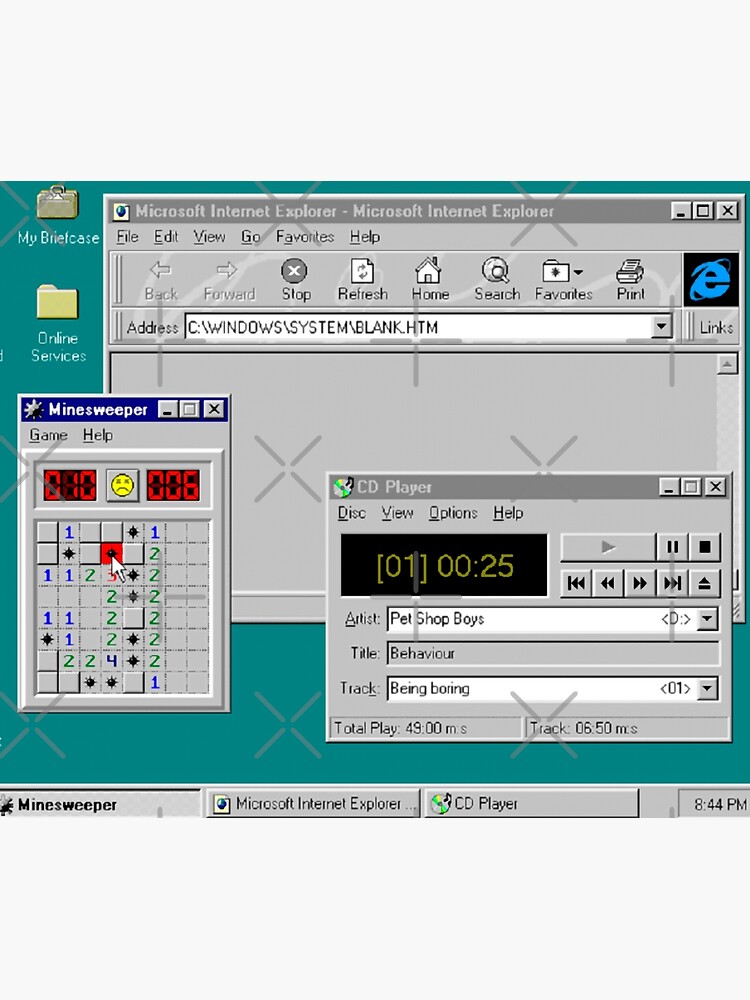The image size is (750, 1000).
Task: Click the Track 06:50 status in CD Player
Action: click(x=627, y=728)
